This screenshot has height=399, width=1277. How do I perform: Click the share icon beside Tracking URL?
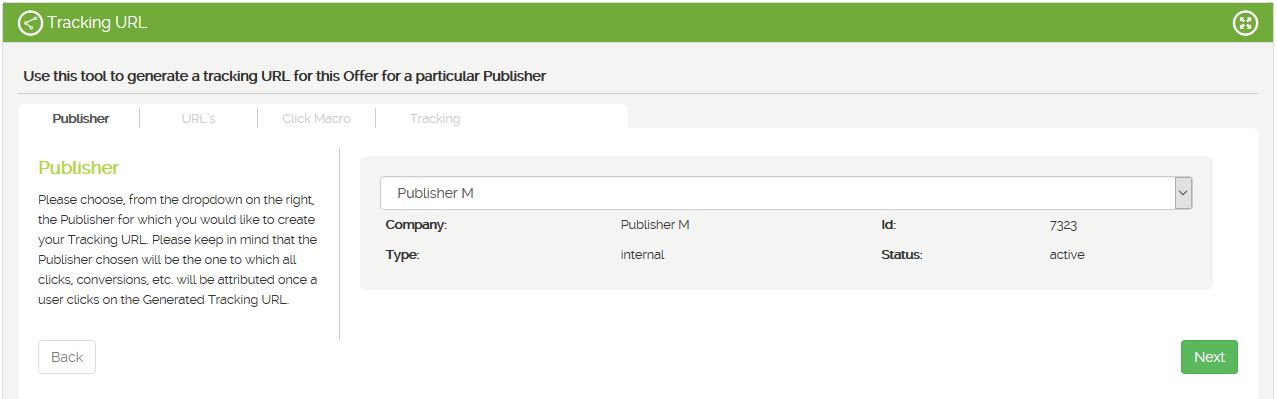[31, 22]
